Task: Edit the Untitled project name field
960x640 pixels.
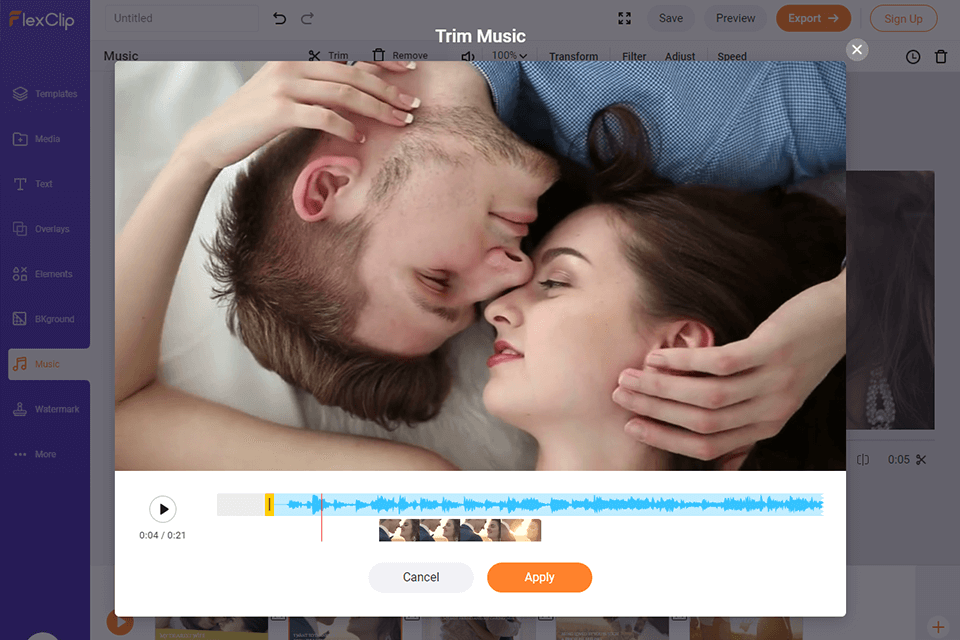Action: point(182,18)
